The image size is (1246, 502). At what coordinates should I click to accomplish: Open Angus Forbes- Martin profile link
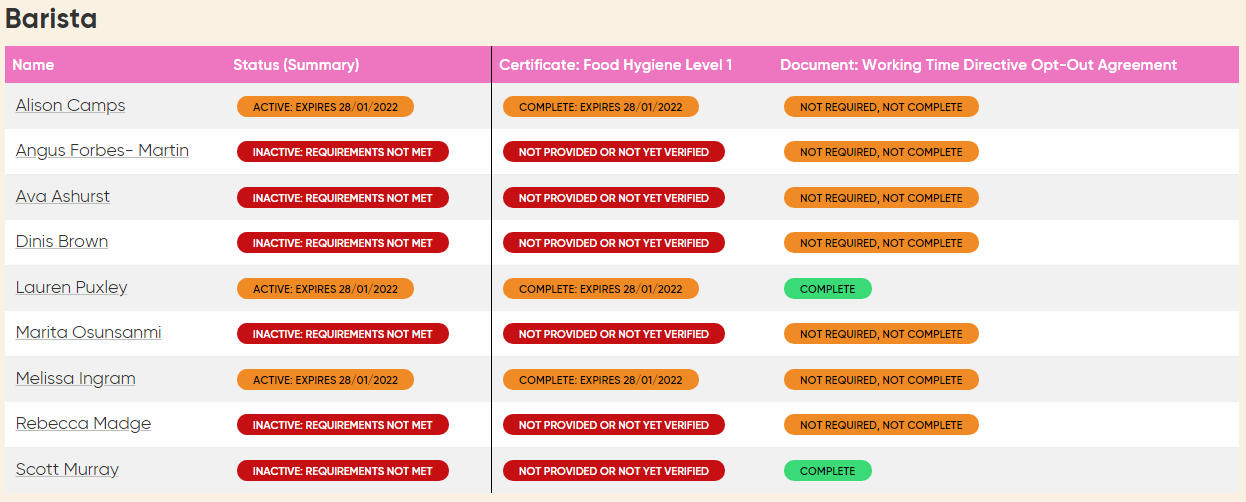click(x=102, y=151)
